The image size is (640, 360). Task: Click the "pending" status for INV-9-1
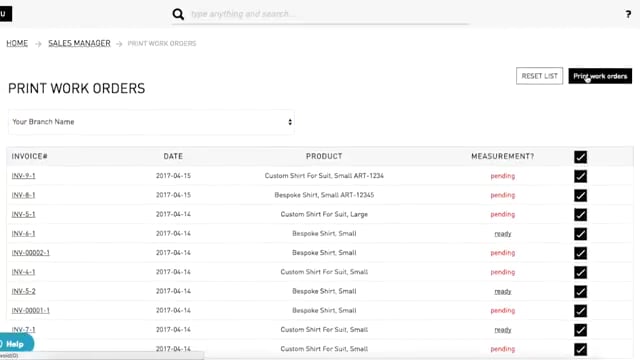[502, 176]
